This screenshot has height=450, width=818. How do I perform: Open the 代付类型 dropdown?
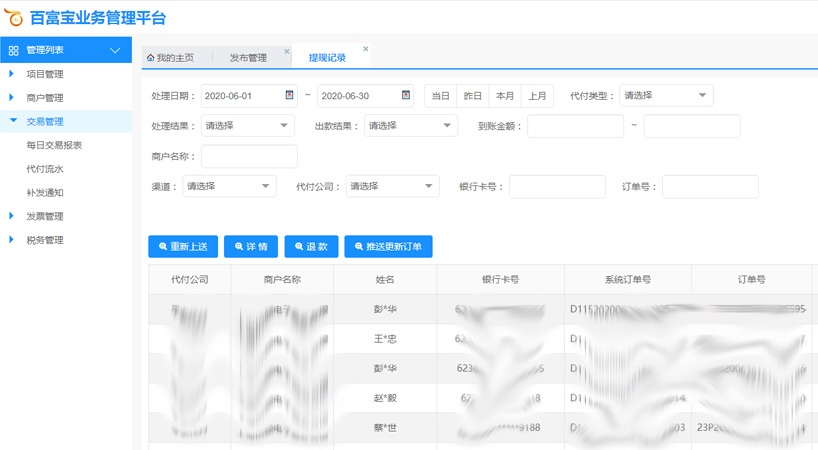[x=666, y=96]
